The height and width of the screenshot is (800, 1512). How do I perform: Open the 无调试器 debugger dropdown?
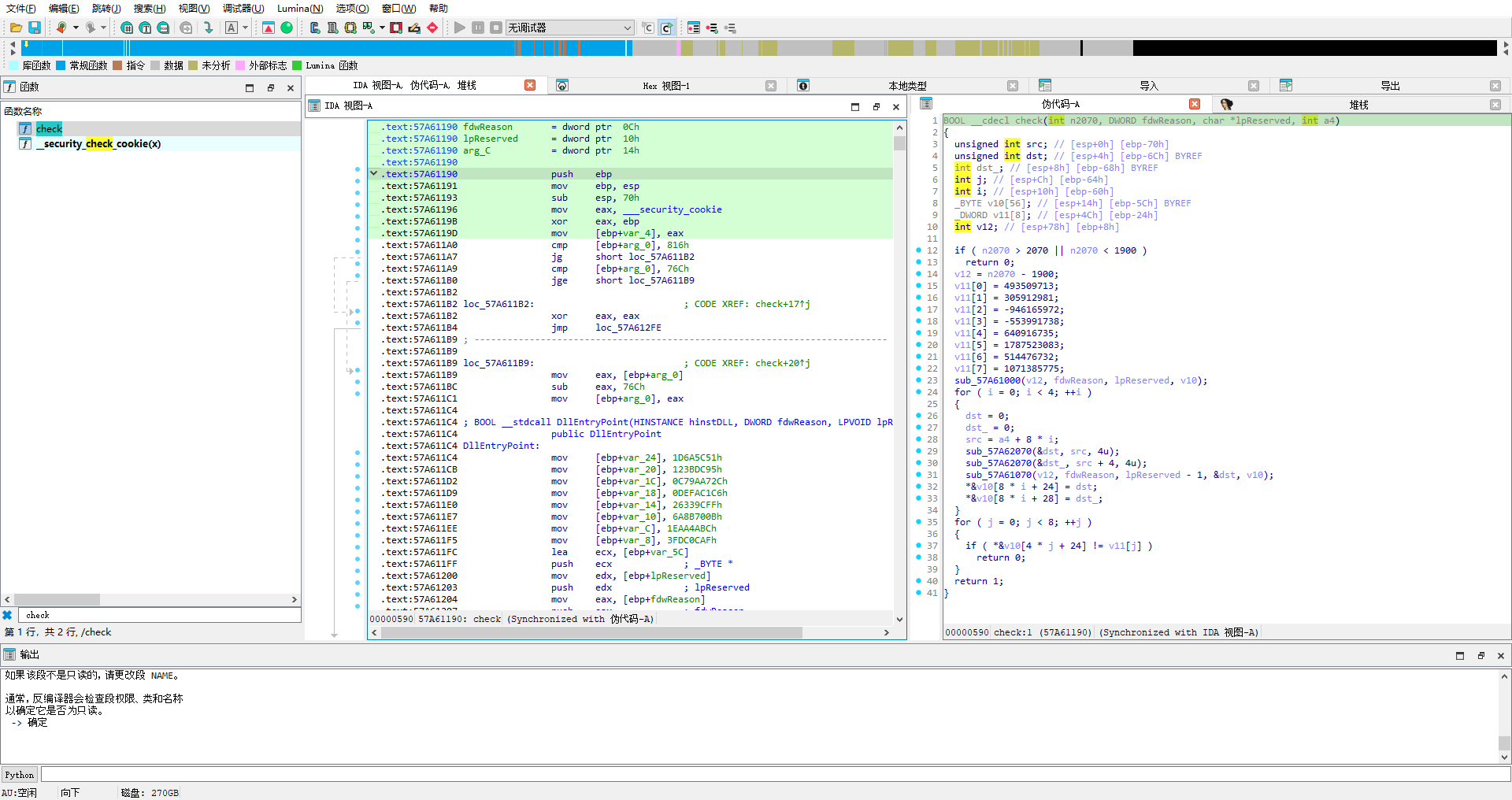point(569,28)
